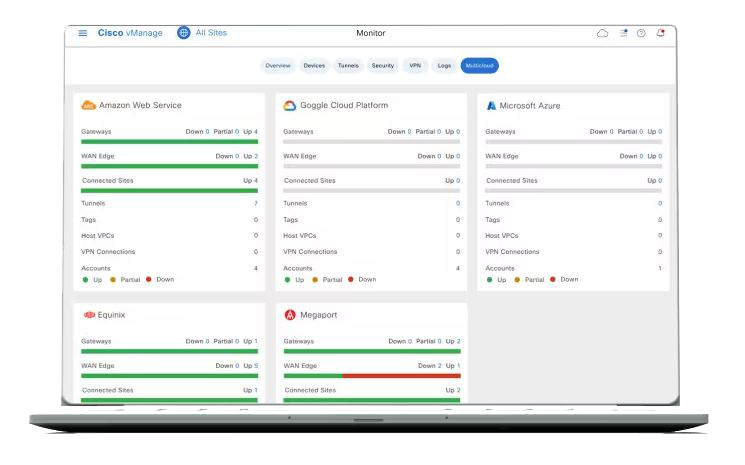The height and width of the screenshot is (465, 745).
Task: Click the Microsoft Azure logo icon
Action: (491, 105)
